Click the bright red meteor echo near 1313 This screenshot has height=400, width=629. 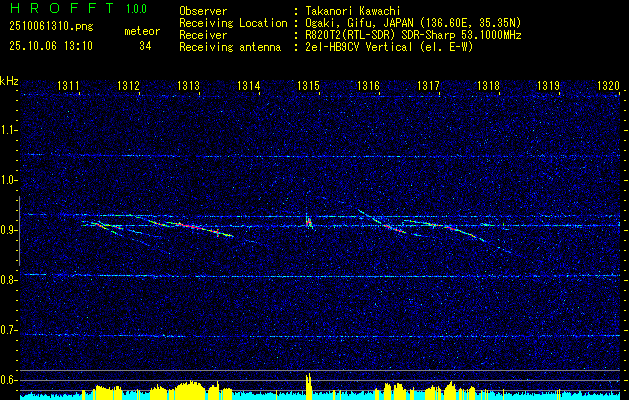(191, 227)
